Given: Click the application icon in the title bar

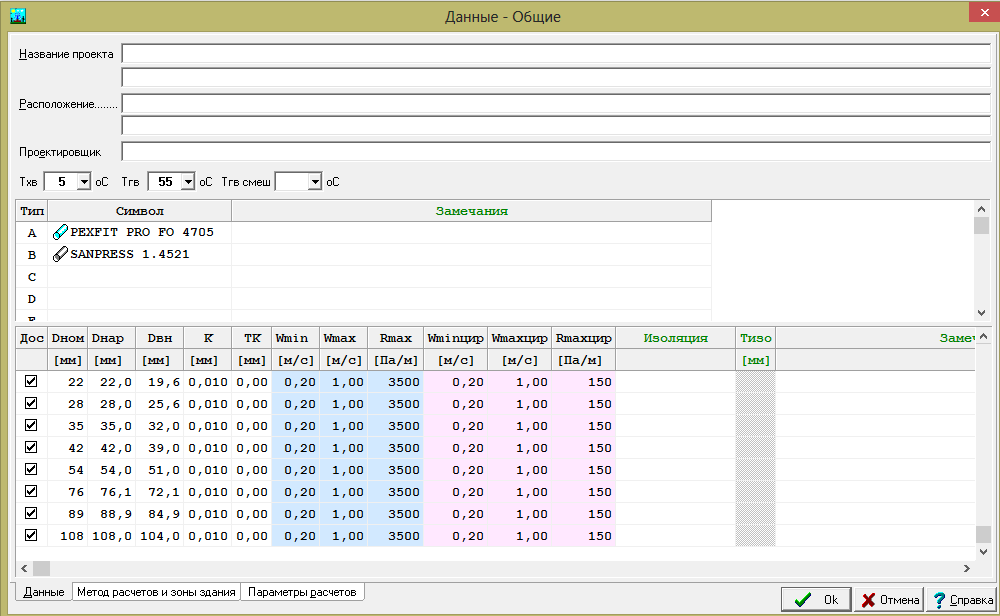Looking at the screenshot, I should [x=18, y=16].
